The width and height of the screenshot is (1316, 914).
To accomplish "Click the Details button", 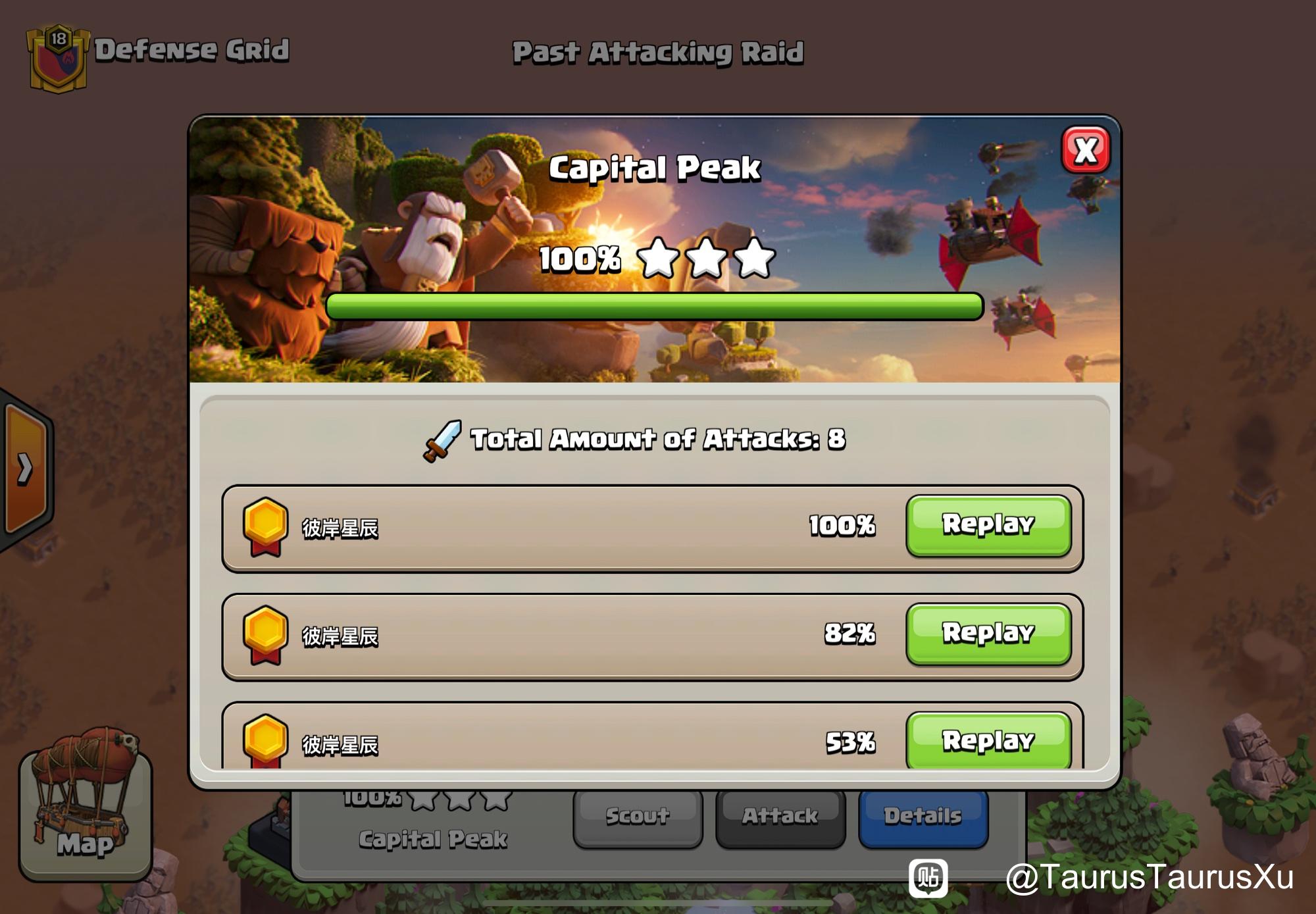I will pos(923,818).
